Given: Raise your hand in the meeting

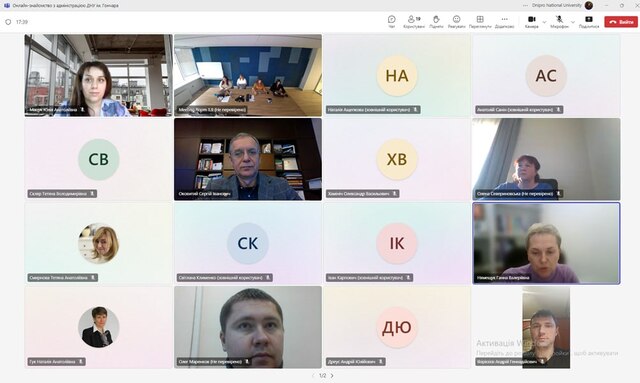Looking at the screenshot, I should coord(436,22).
